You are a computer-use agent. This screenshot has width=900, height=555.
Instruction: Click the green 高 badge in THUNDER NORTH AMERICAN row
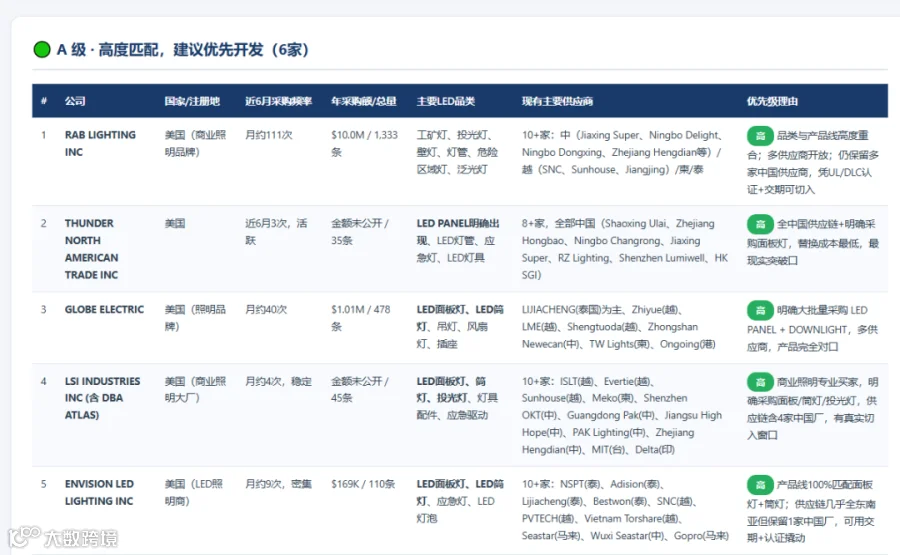point(760,224)
